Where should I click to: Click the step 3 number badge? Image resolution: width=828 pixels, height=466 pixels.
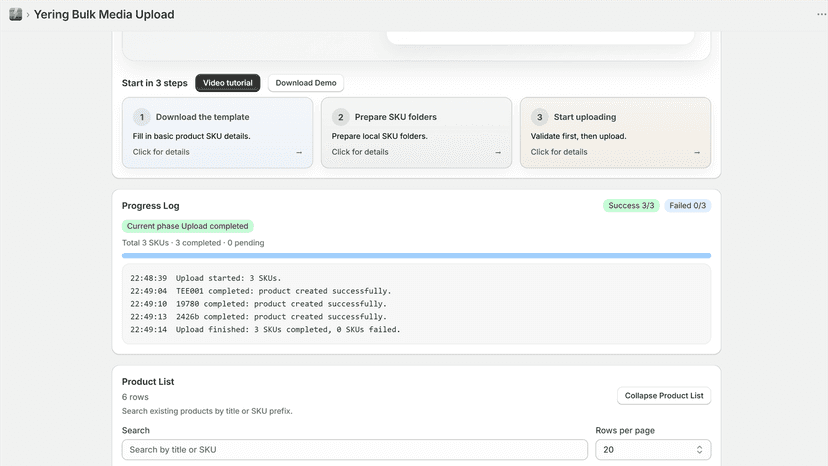tap(539, 117)
